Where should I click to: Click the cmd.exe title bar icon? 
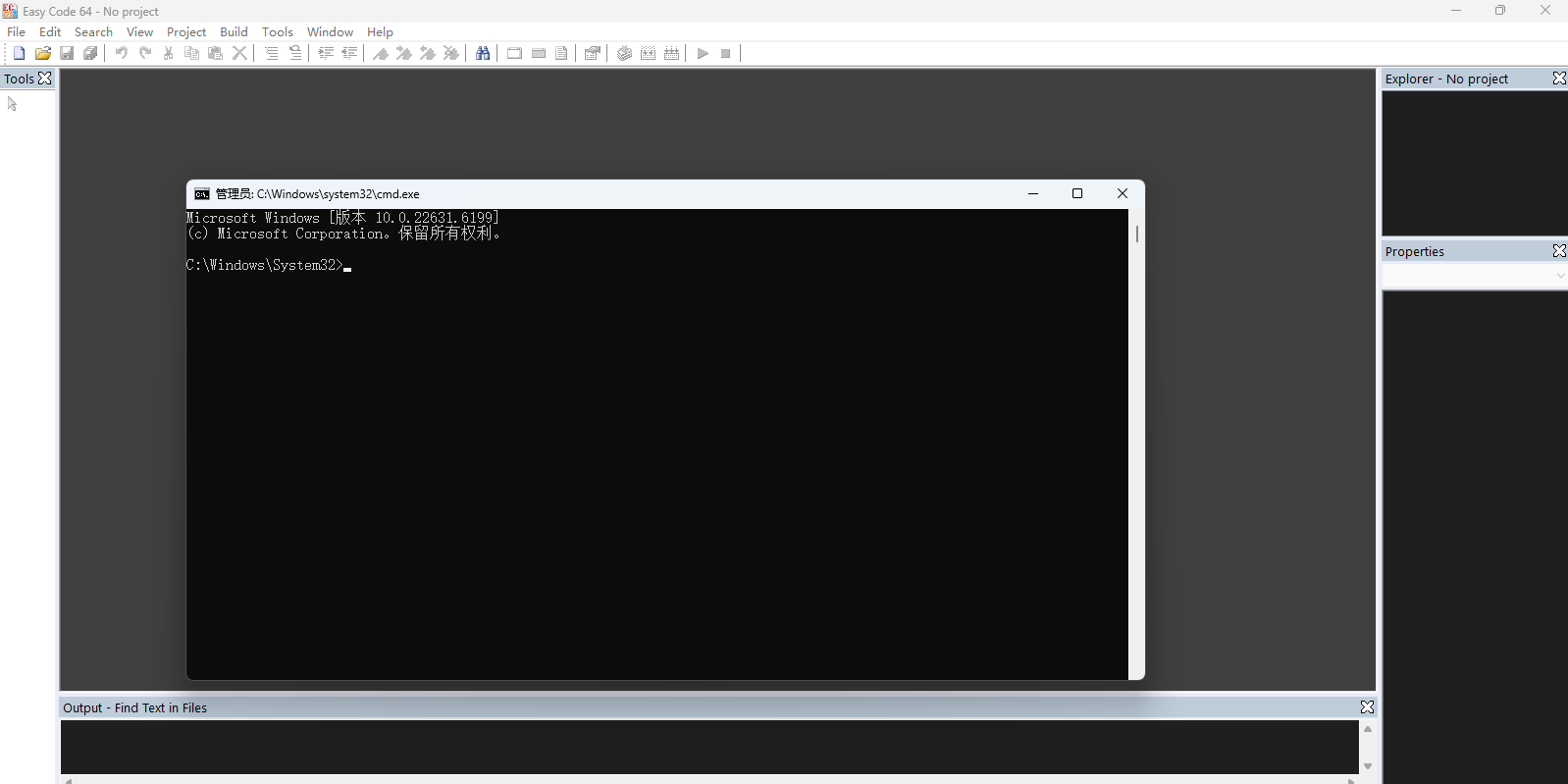coord(202,194)
